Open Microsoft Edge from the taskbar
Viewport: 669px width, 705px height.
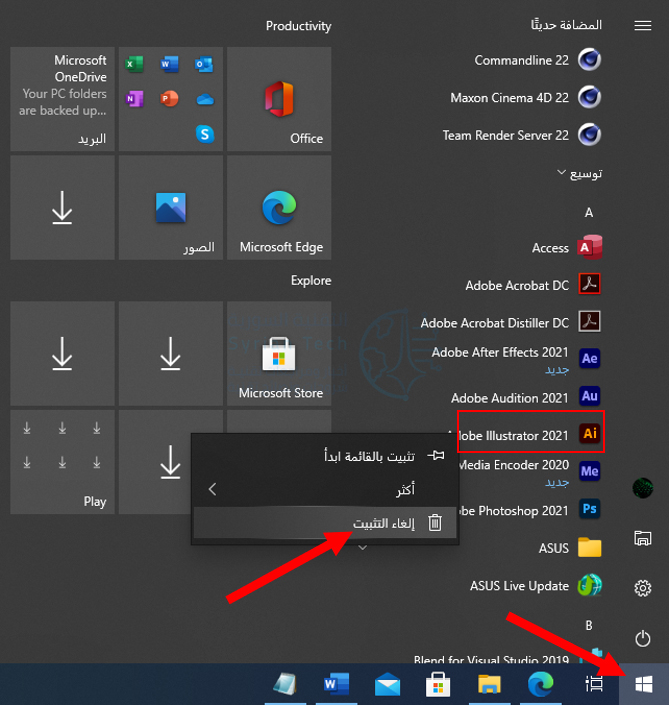coord(541,684)
